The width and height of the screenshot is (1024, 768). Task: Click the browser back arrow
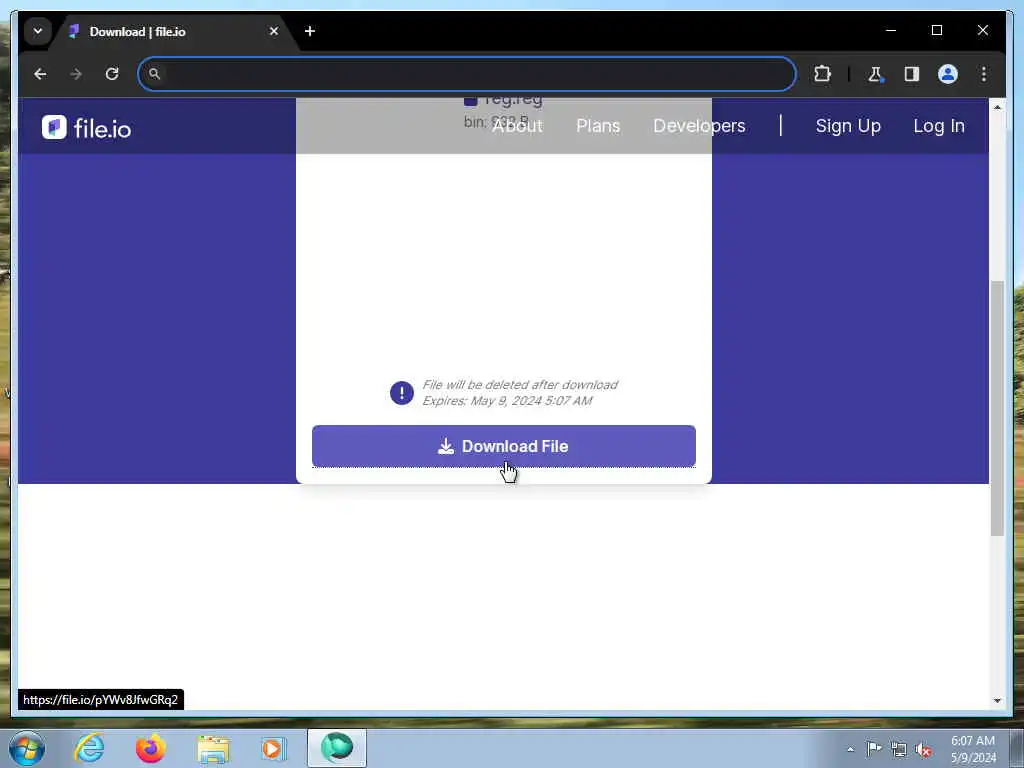40,74
